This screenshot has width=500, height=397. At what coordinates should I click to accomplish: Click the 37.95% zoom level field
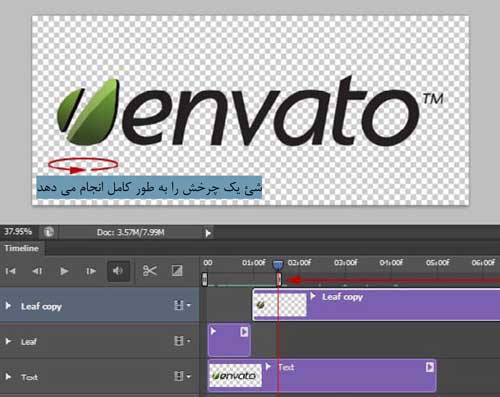pyautogui.click(x=18, y=232)
